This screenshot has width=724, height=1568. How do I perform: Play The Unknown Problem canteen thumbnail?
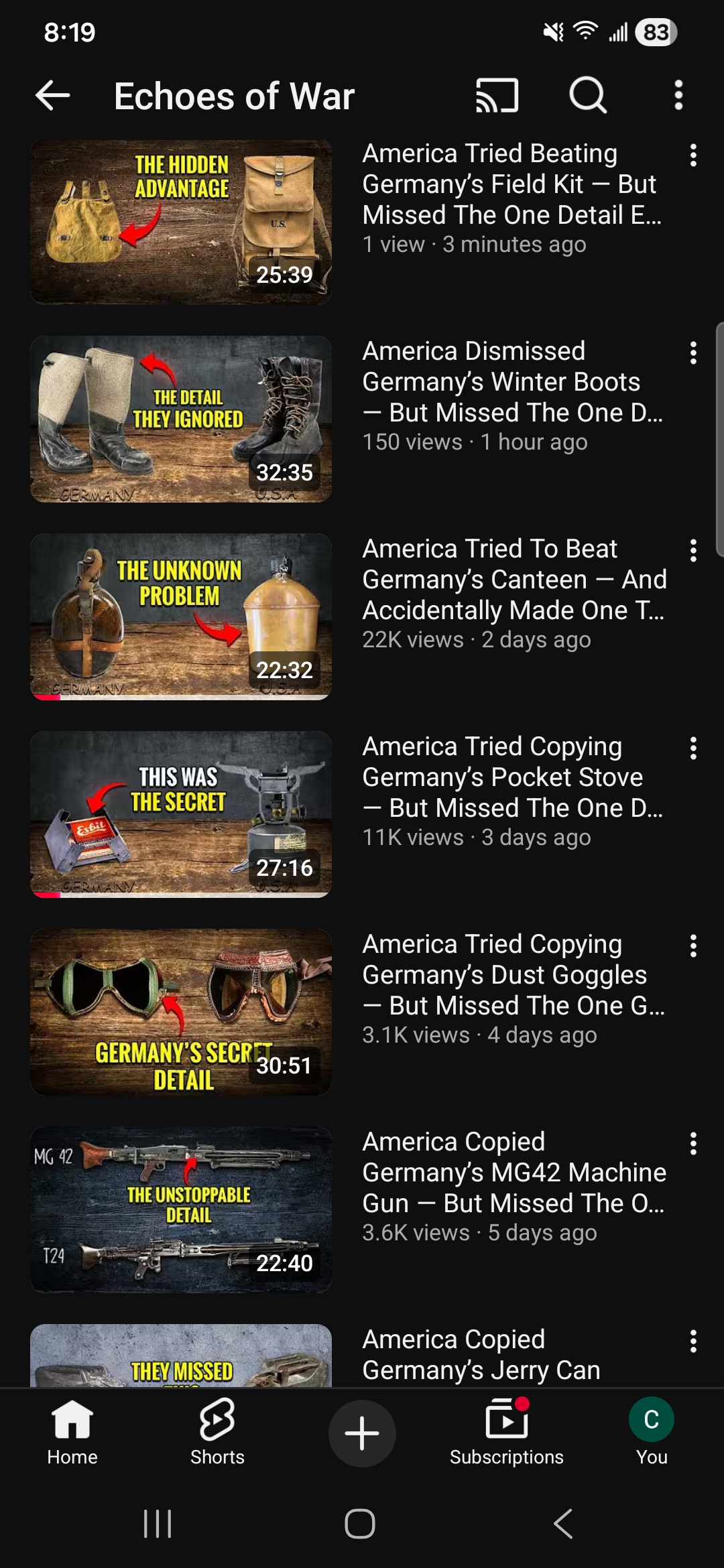[x=181, y=617]
